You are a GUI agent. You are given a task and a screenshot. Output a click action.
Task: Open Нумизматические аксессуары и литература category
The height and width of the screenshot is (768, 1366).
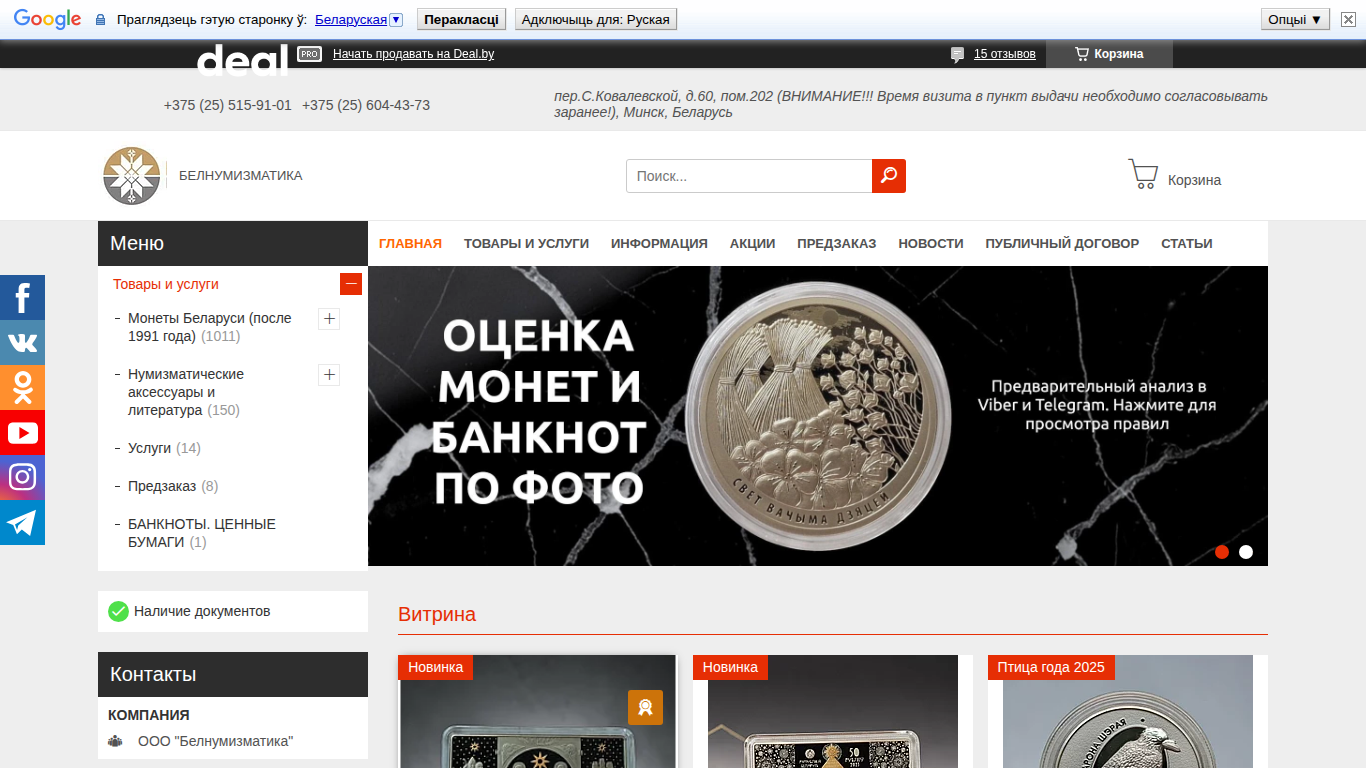point(186,392)
